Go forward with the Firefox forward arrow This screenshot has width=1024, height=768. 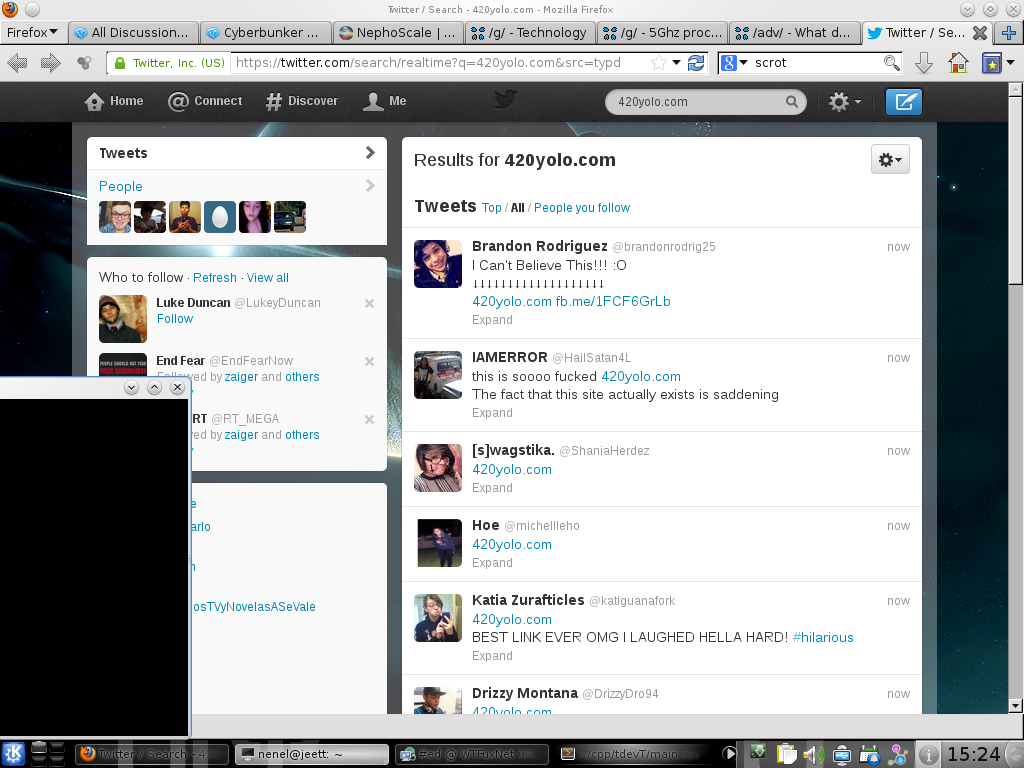(50, 63)
